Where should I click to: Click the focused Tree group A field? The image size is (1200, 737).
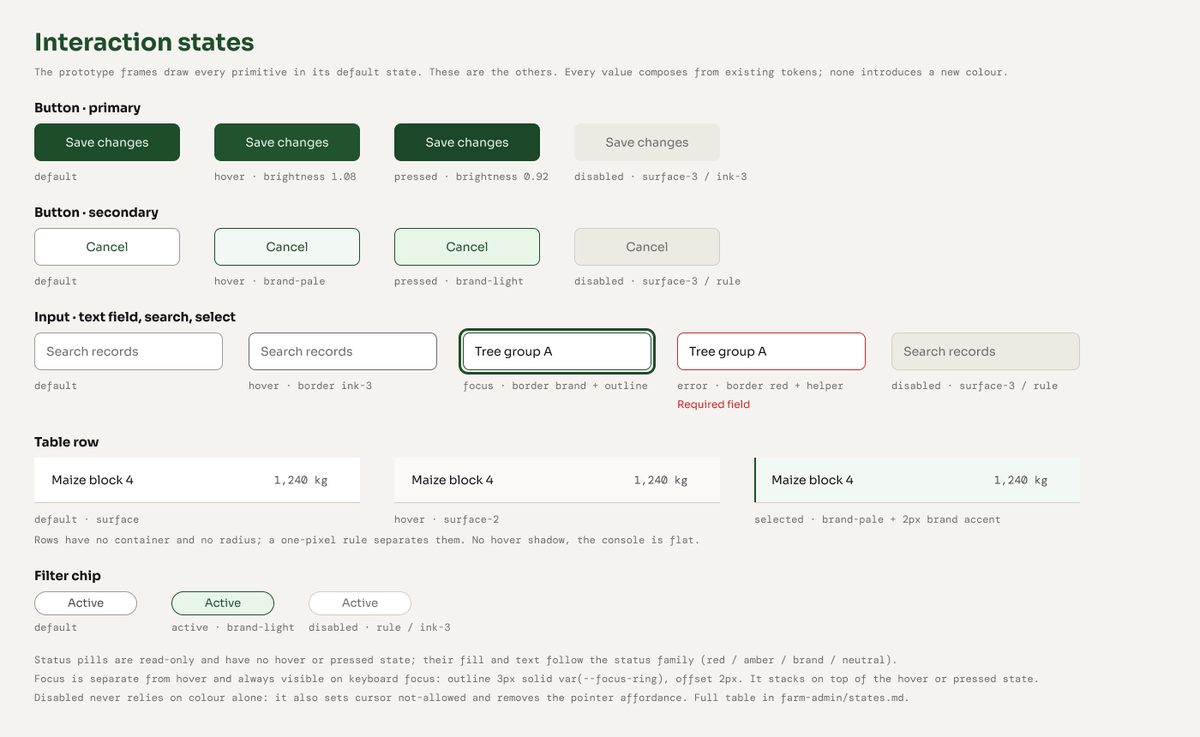pos(557,351)
